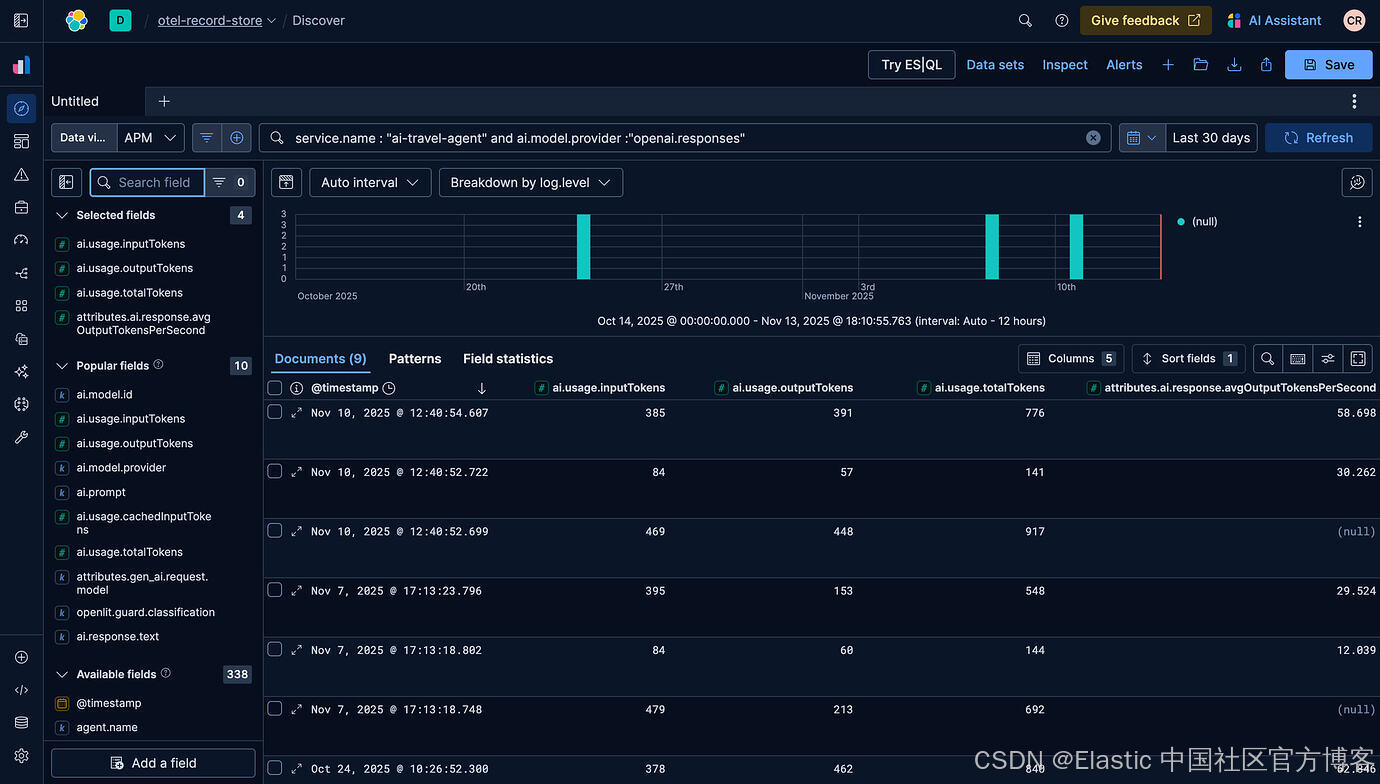Open Dashboards from the left sidebar

21,141
